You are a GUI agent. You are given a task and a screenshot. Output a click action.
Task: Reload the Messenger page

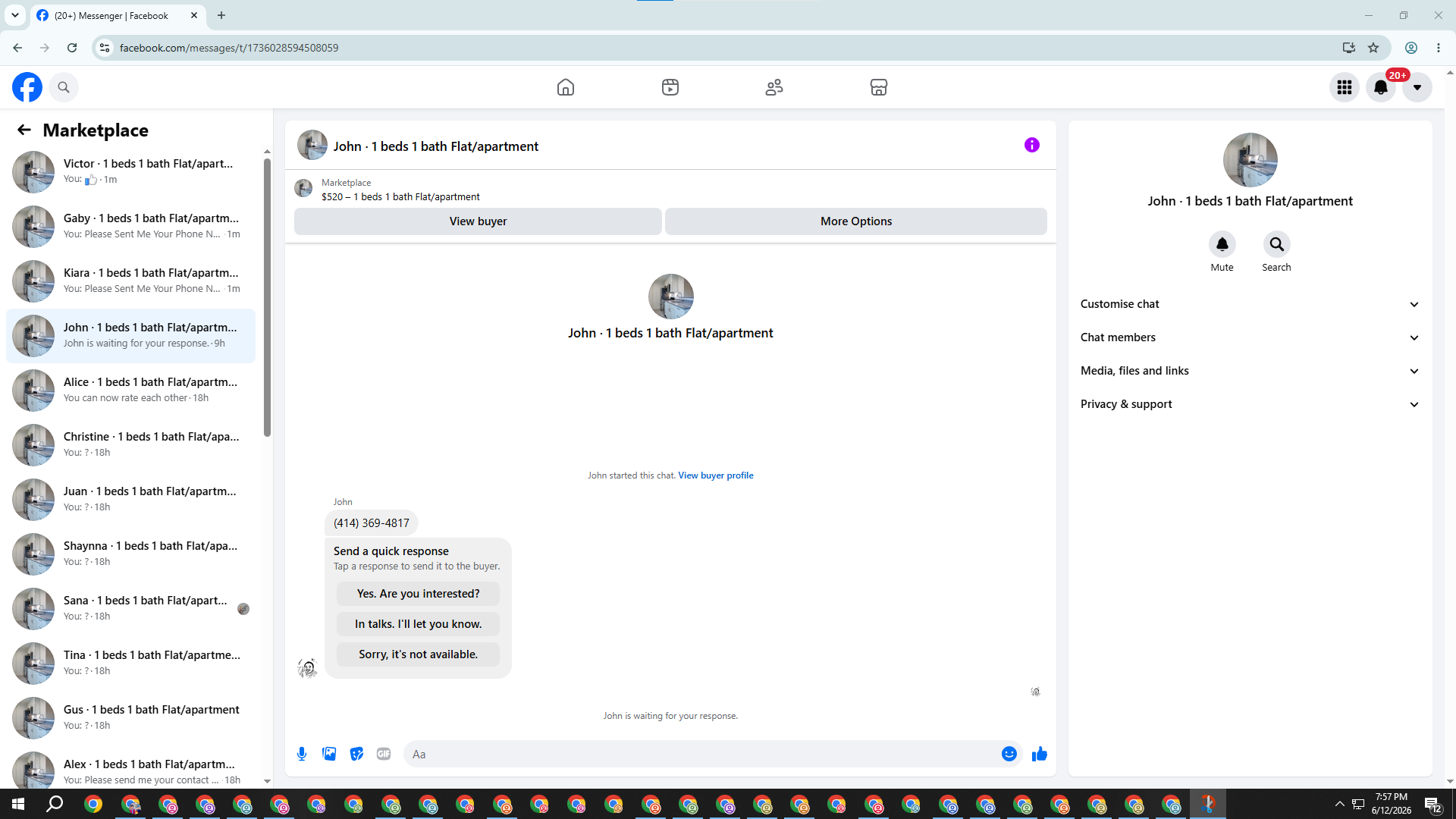click(x=72, y=48)
